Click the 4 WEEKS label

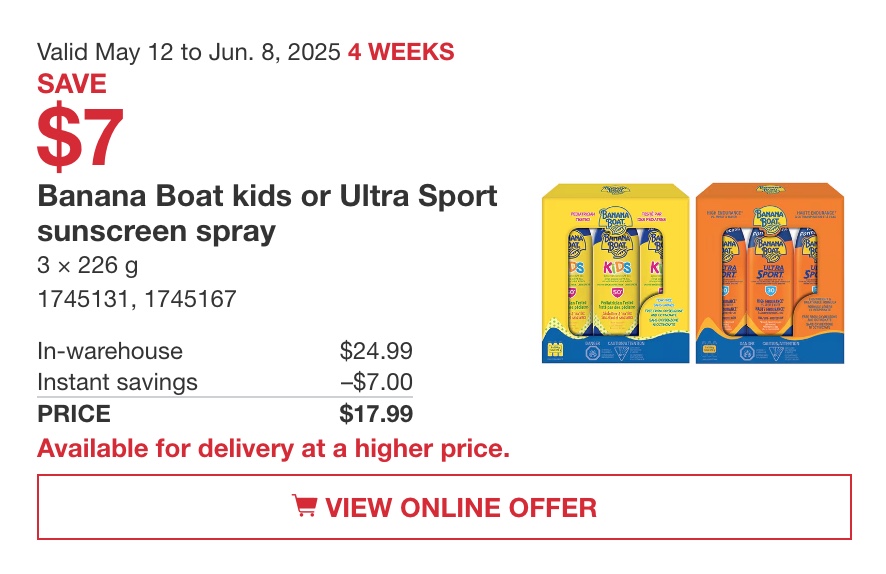(401, 52)
